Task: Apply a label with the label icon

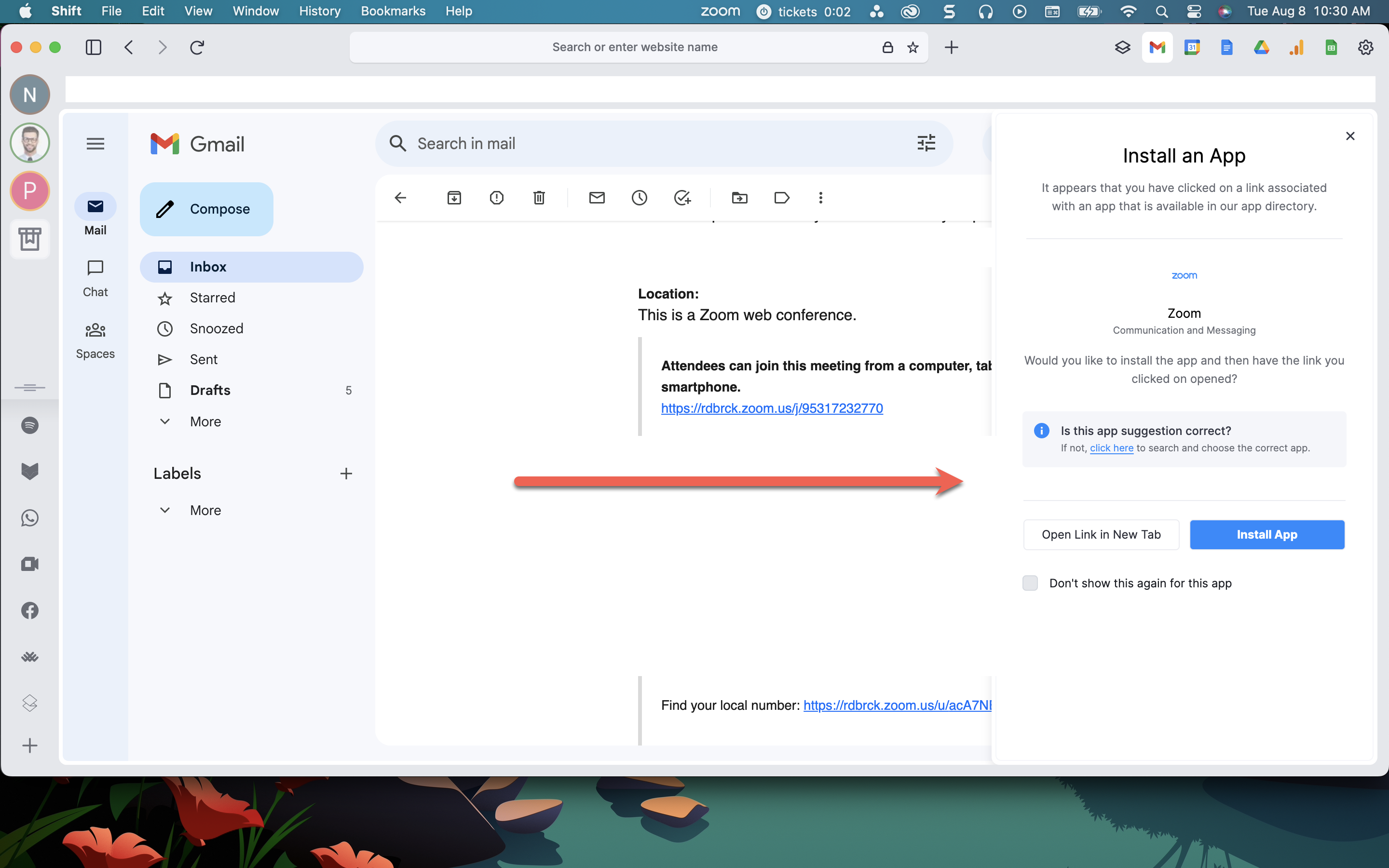Action: point(782,198)
